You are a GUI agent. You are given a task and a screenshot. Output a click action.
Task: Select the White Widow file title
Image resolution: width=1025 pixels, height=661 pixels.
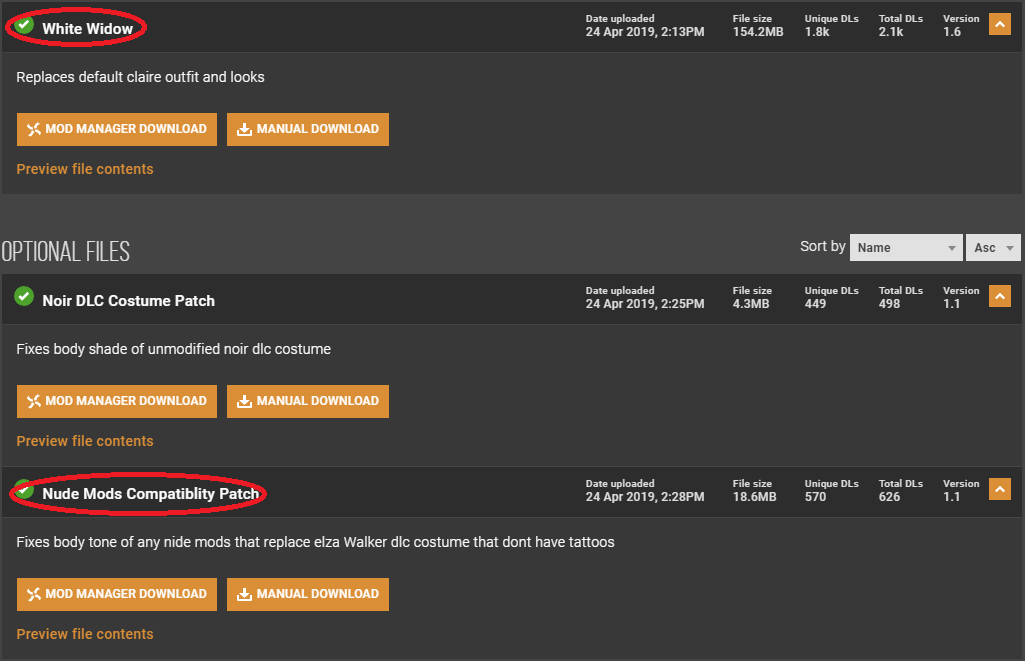click(88, 29)
